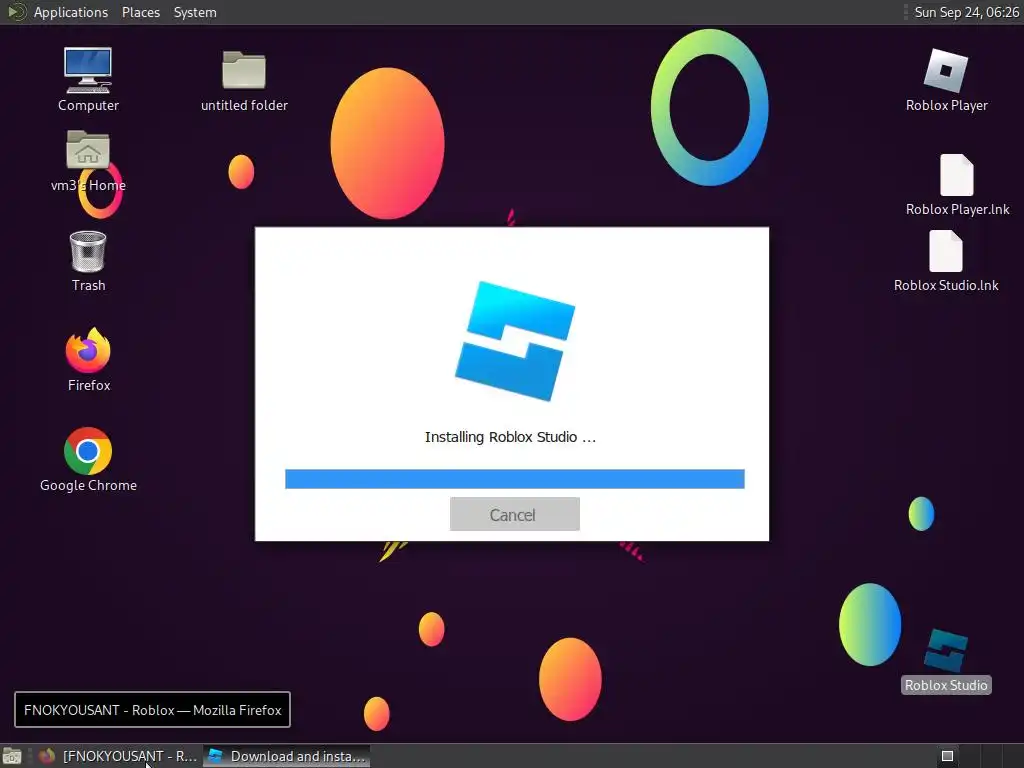The height and width of the screenshot is (768, 1024).
Task: Cancel the Roblox Studio installation
Action: [515, 514]
